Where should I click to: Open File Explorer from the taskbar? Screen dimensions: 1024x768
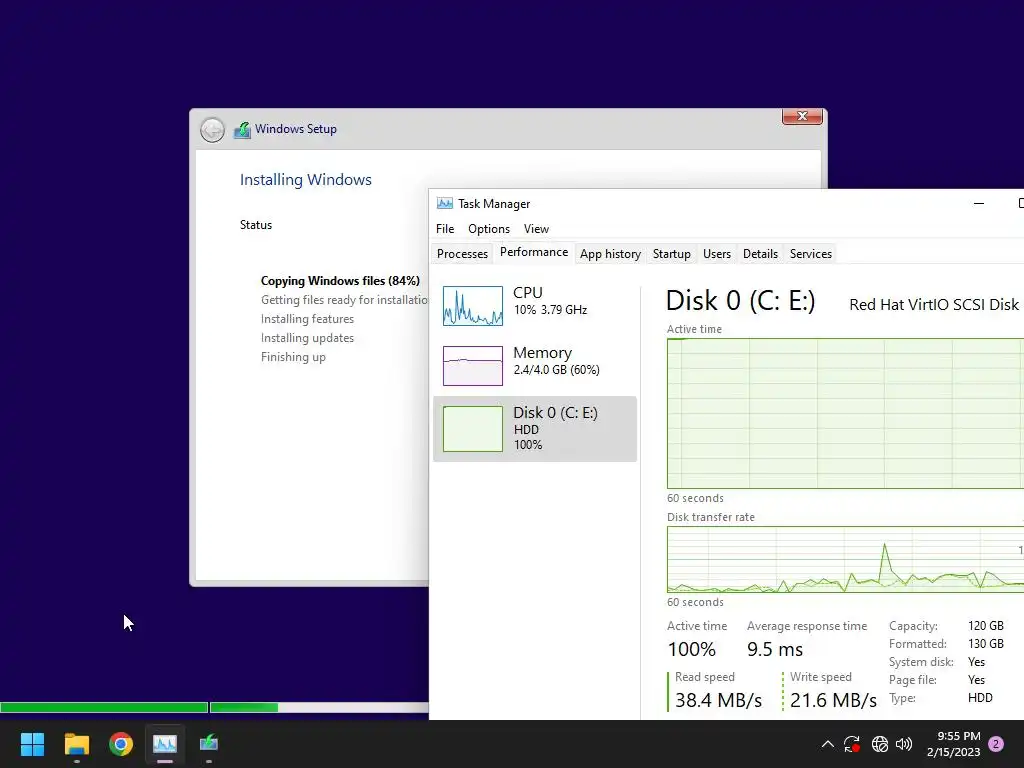(76, 744)
